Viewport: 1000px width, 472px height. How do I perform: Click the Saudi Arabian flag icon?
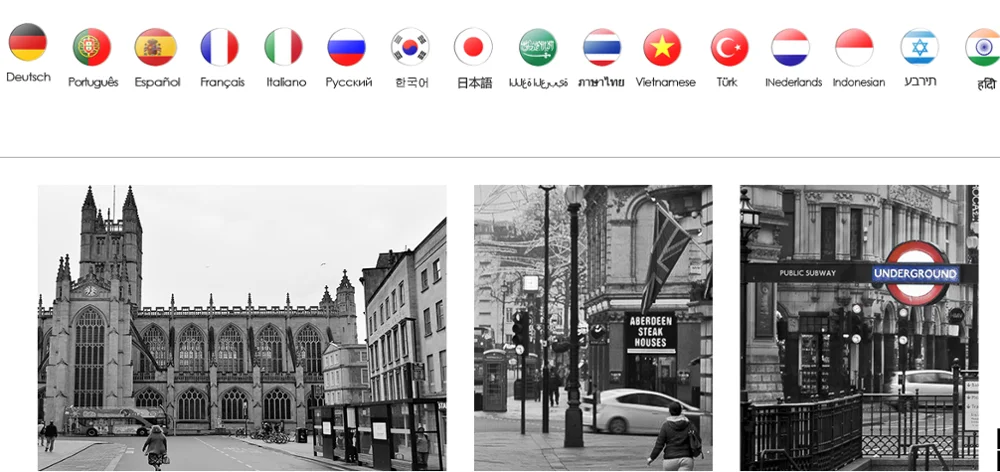(538, 47)
